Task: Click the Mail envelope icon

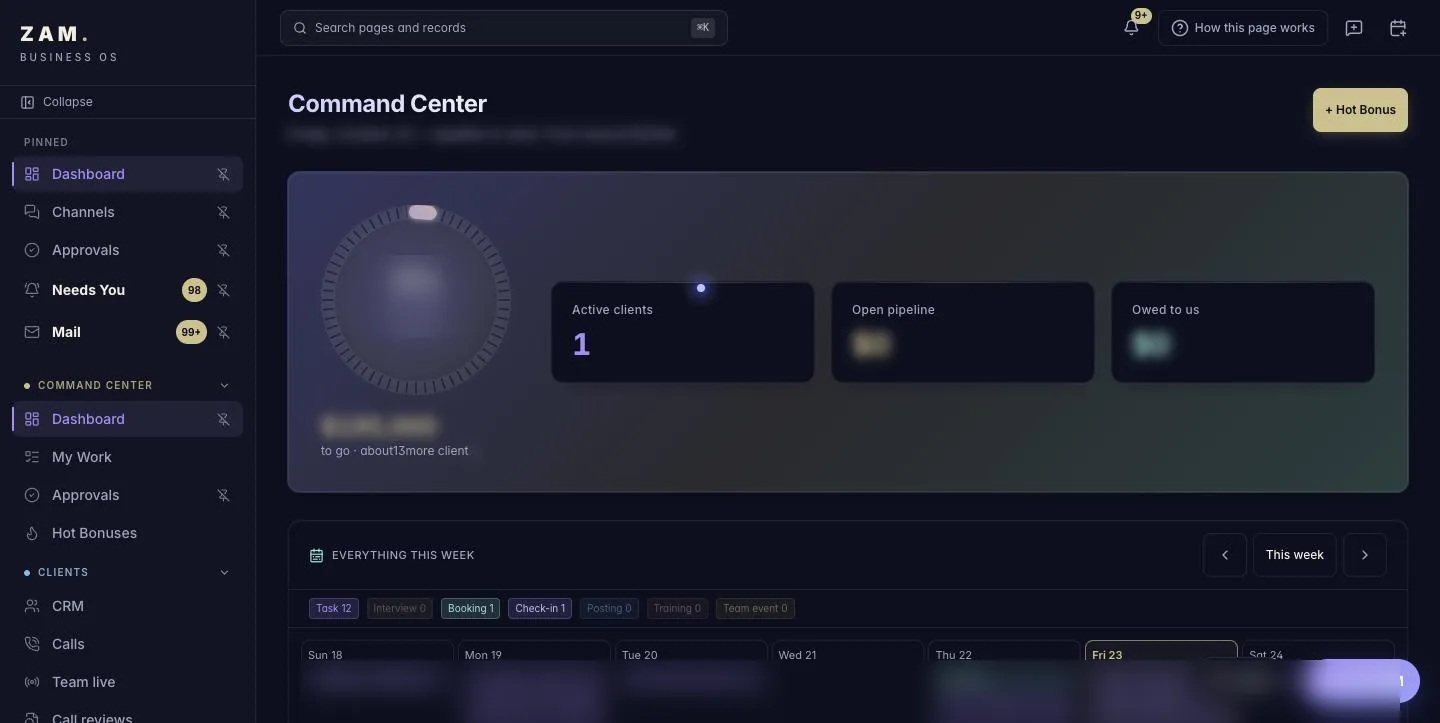Action: click(32, 332)
